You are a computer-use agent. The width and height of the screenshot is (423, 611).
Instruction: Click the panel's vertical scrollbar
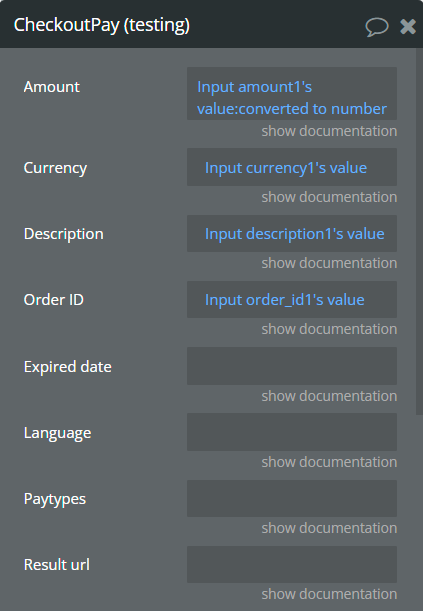click(419, 232)
